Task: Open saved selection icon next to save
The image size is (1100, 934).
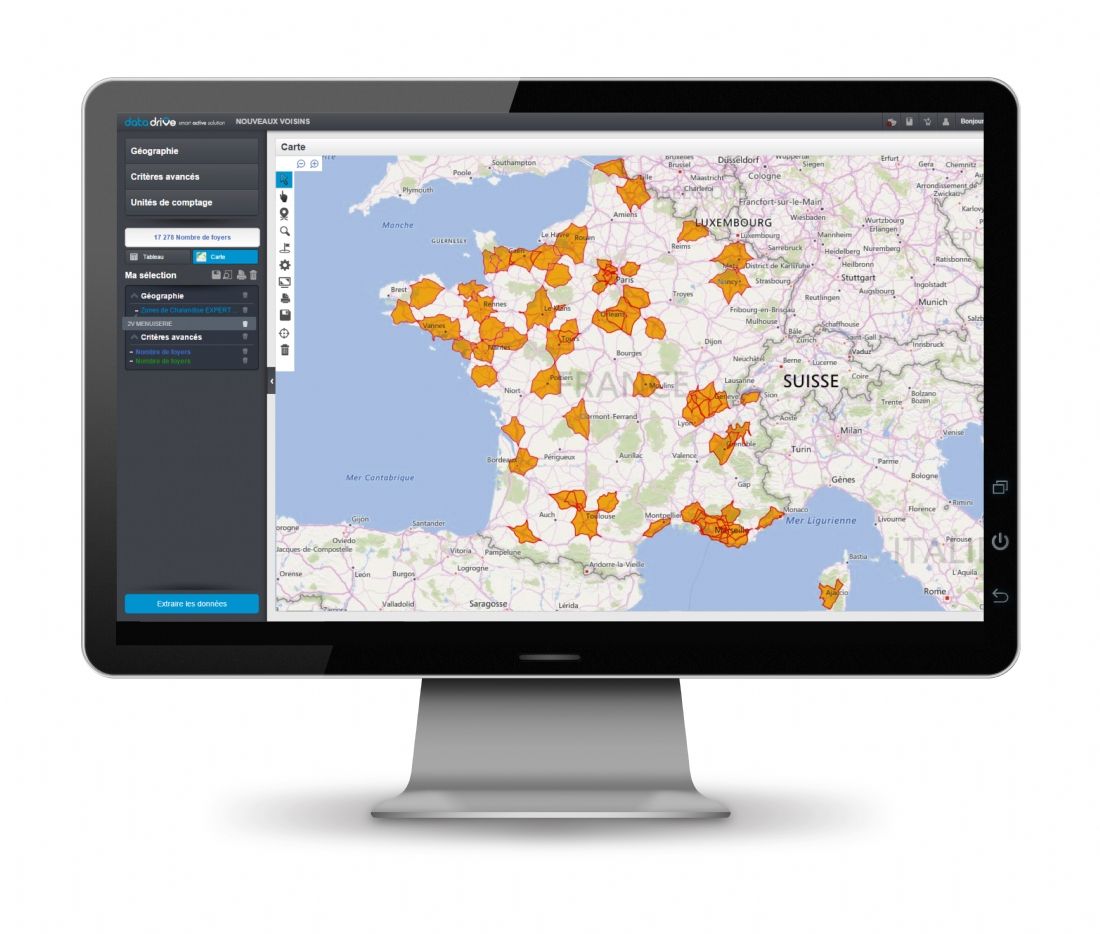Action: (228, 275)
